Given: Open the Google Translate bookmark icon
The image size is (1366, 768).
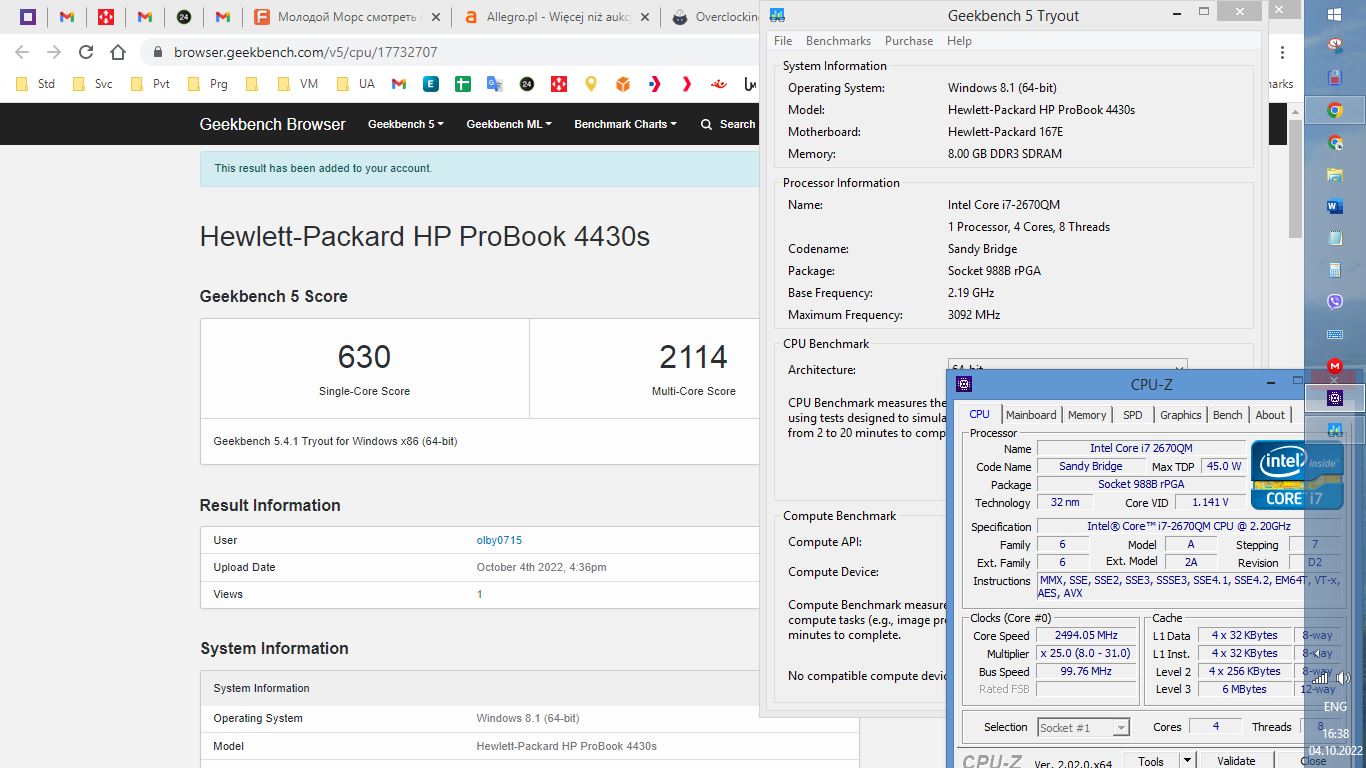Looking at the screenshot, I should point(495,84).
